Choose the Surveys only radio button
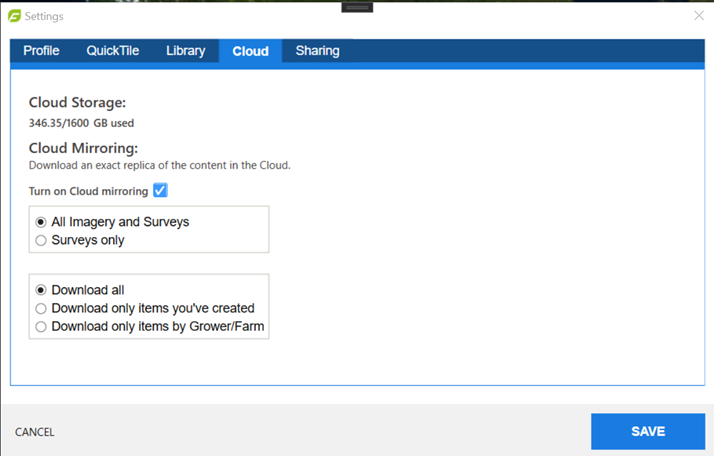The height and width of the screenshot is (456, 714). [41, 240]
